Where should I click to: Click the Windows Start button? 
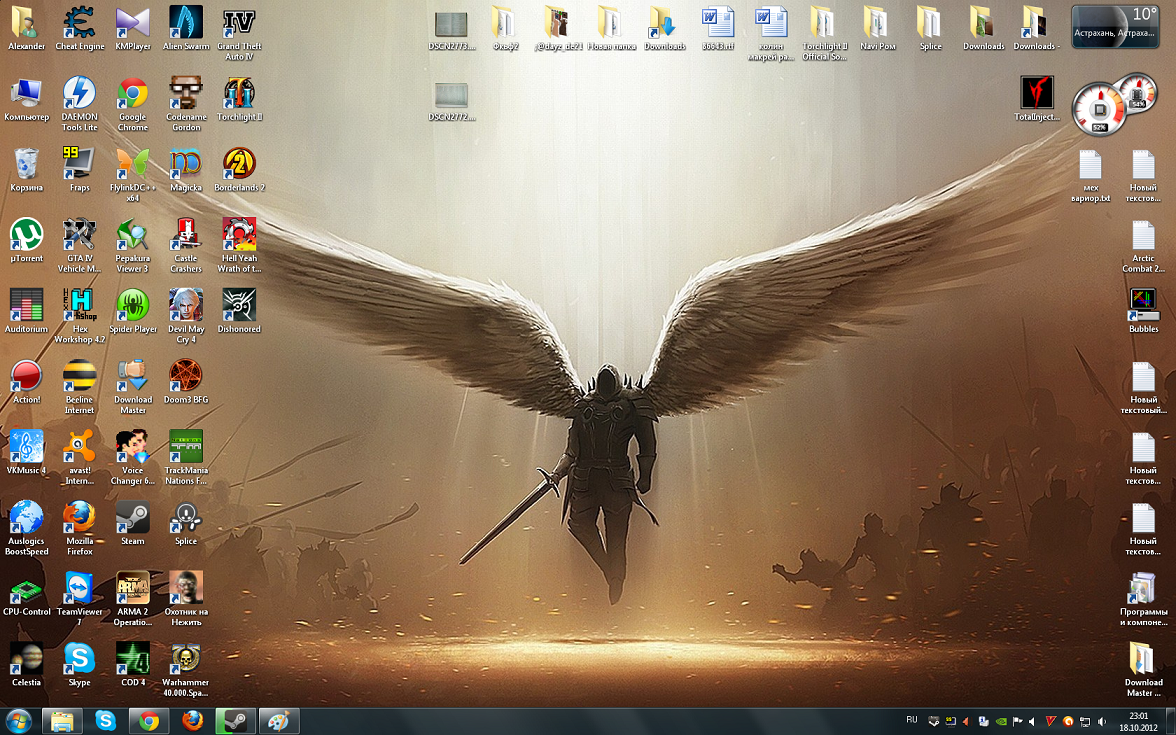pos(18,722)
